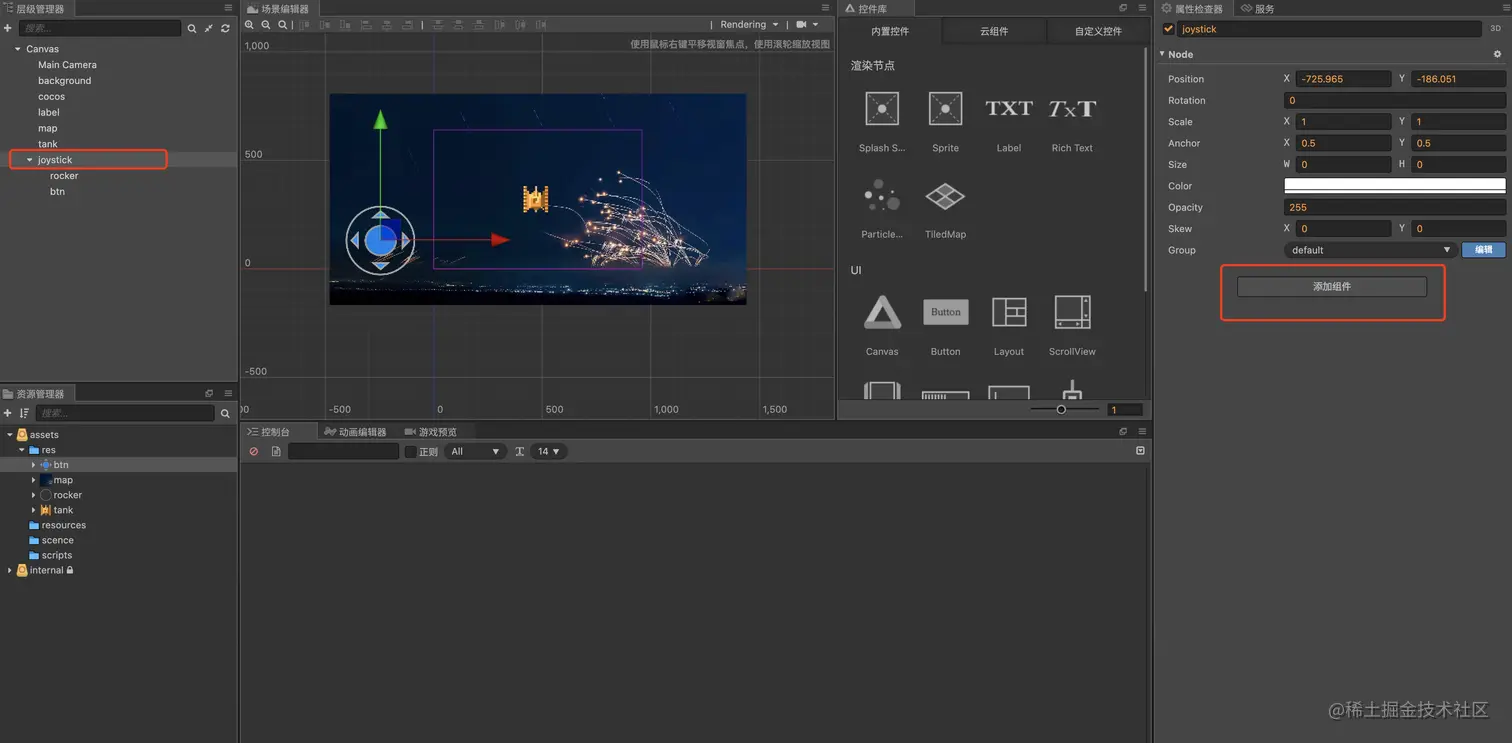The height and width of the screenshot is (743, 1512).
Task: Open the Rendering dropdown
Action: [749, 25]
